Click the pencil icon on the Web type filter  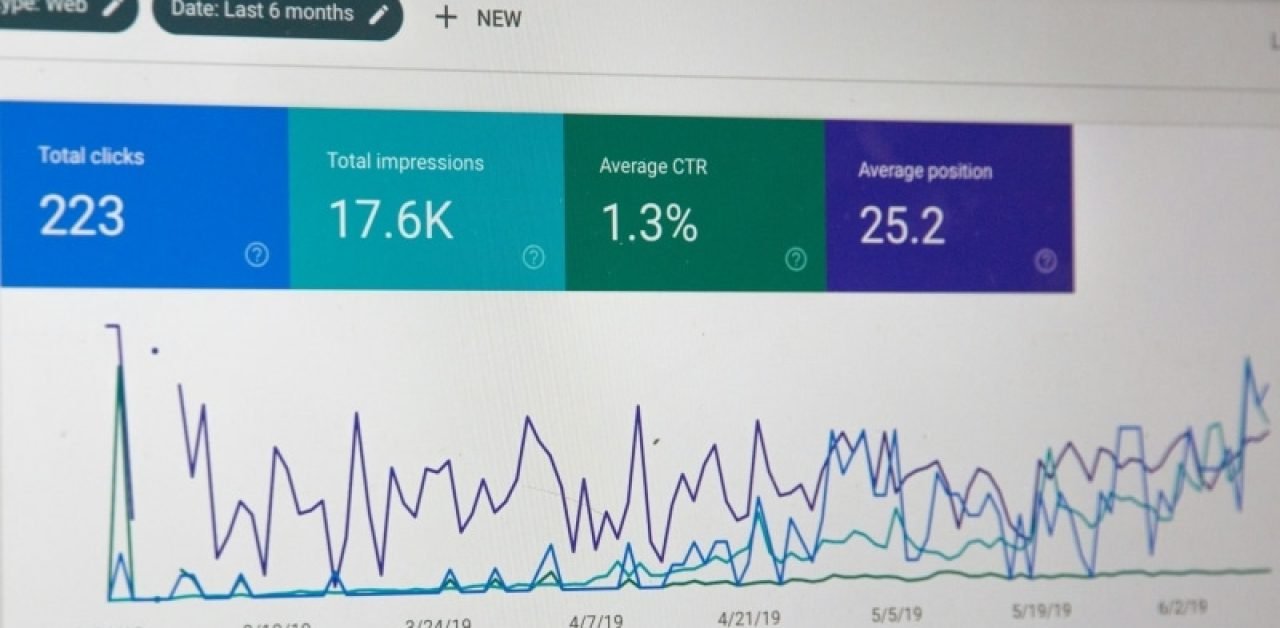[116, 6]
